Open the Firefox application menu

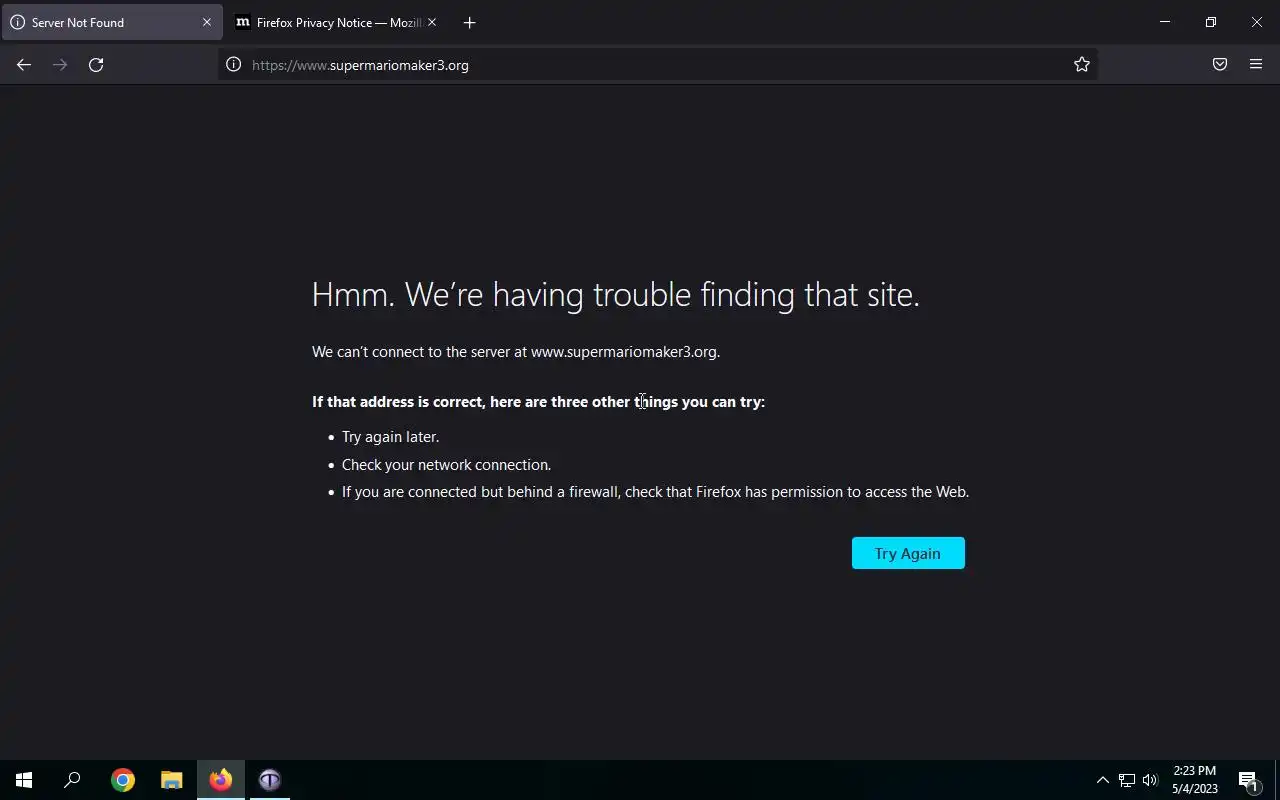point(1256,65)
